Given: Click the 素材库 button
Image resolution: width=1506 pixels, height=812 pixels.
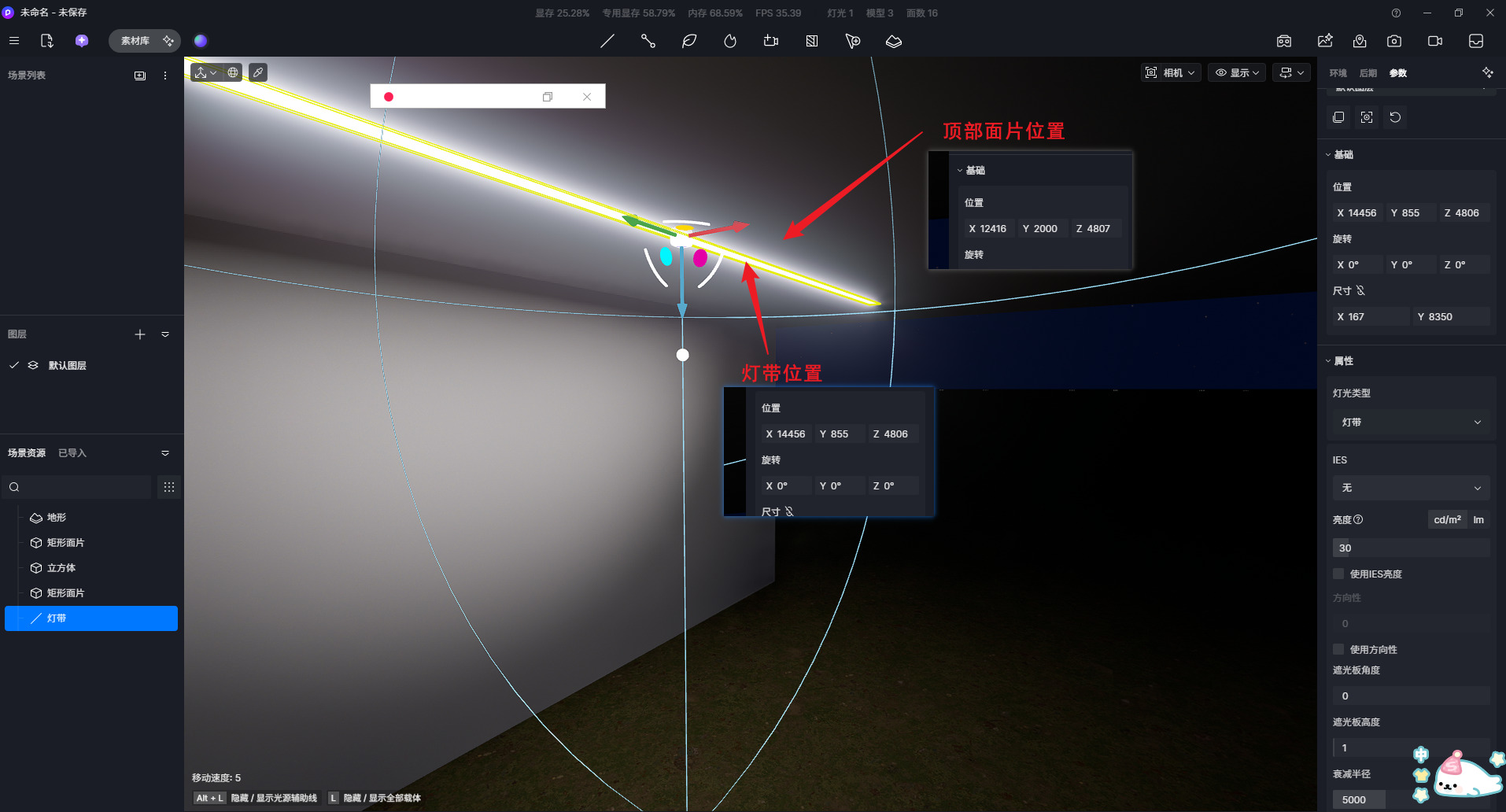Looking at the screenshot, I should click(x=135, y=41).
